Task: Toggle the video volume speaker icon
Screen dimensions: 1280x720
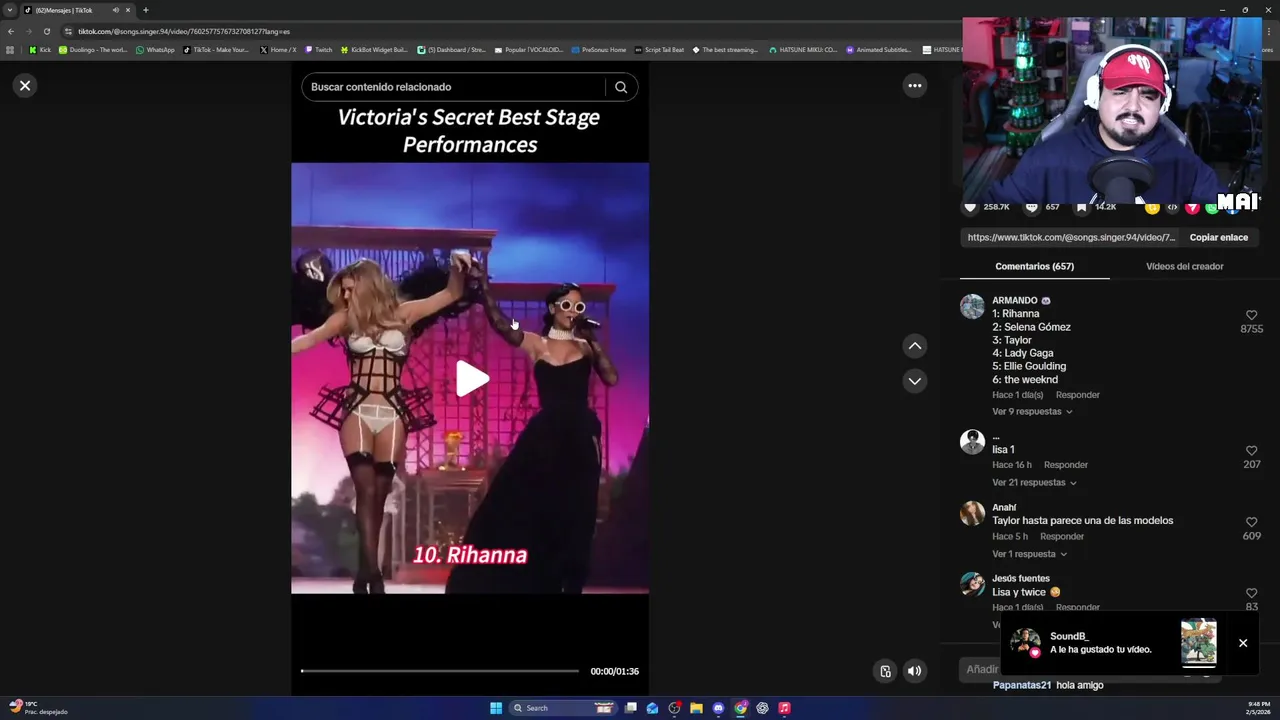Action: coord(914,671)
